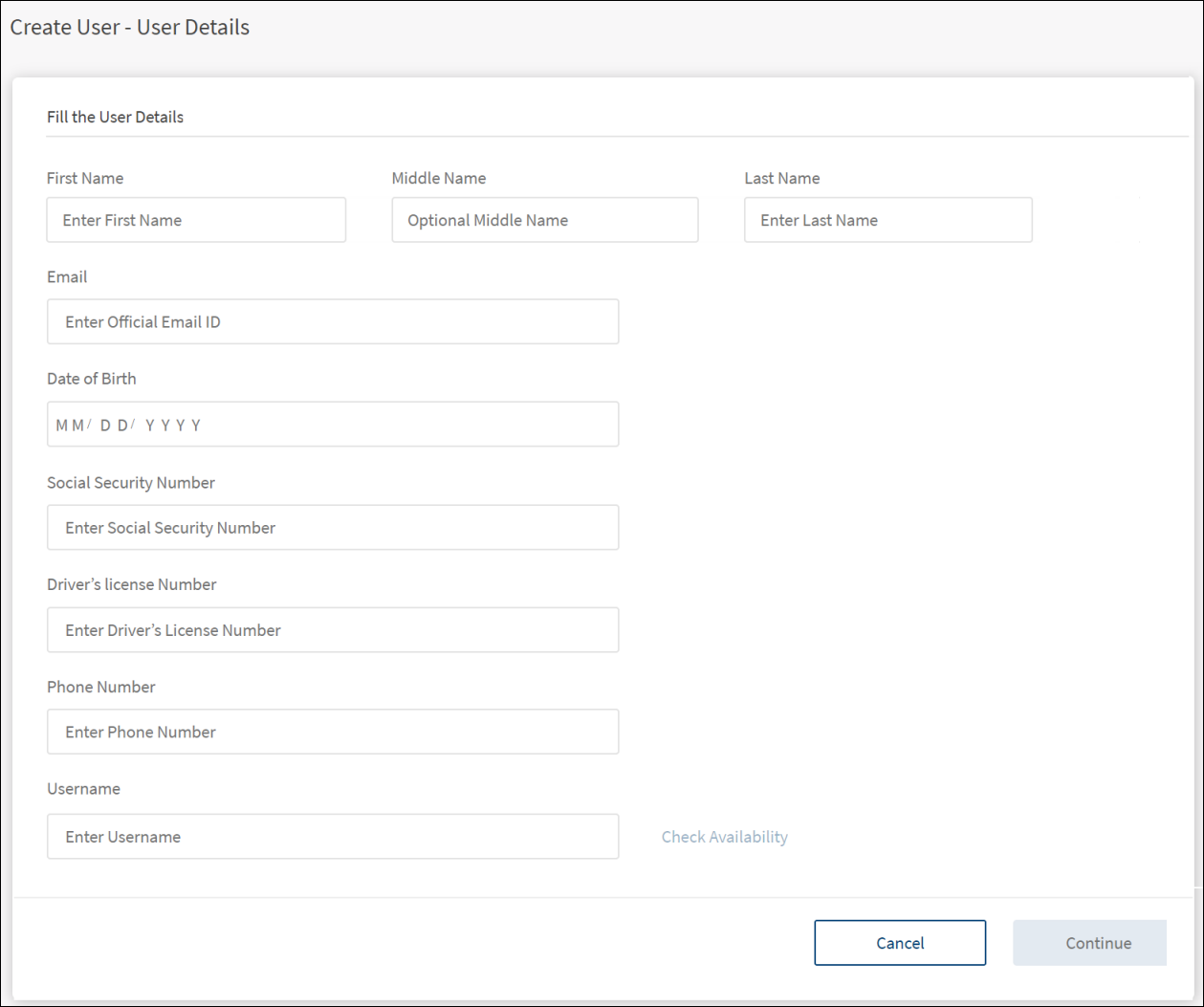Click the Create User - User Details title
The image size is (1204, 1007).
[130, 27]
